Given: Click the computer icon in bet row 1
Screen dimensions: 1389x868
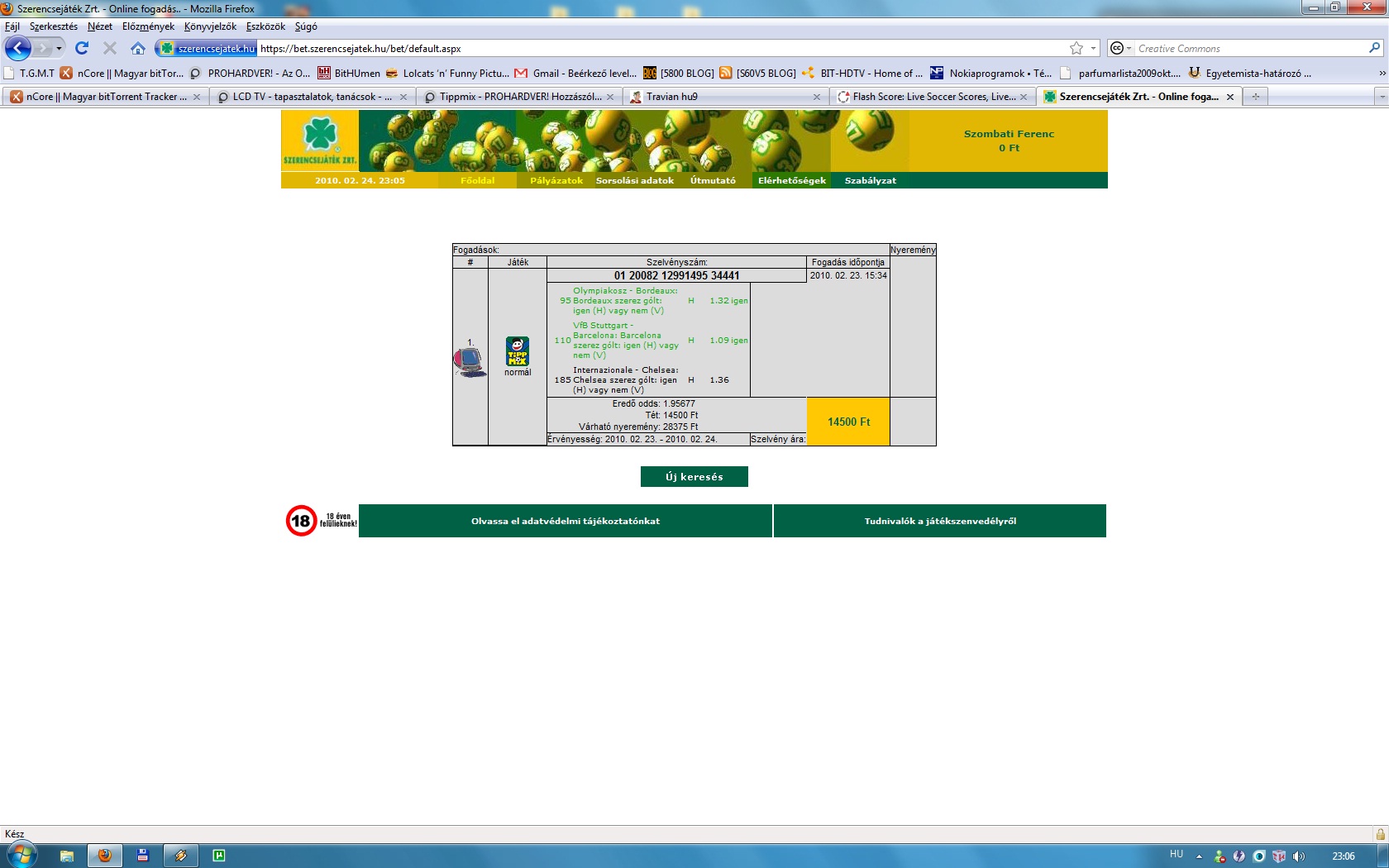Looking at the screenshot, I should click(x=470, y=362).
